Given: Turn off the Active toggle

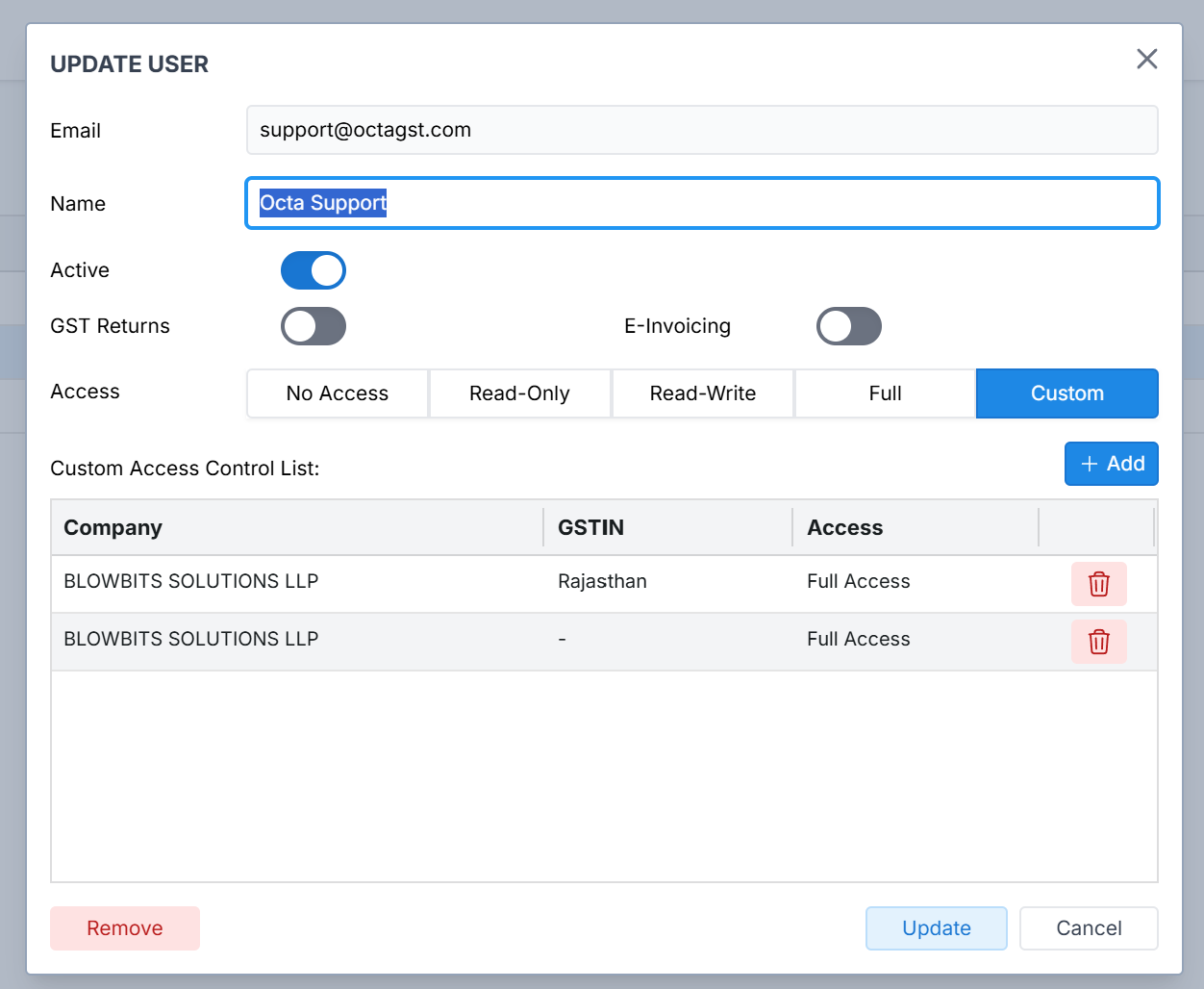Looking at the screenshot, I should point(314,270).
